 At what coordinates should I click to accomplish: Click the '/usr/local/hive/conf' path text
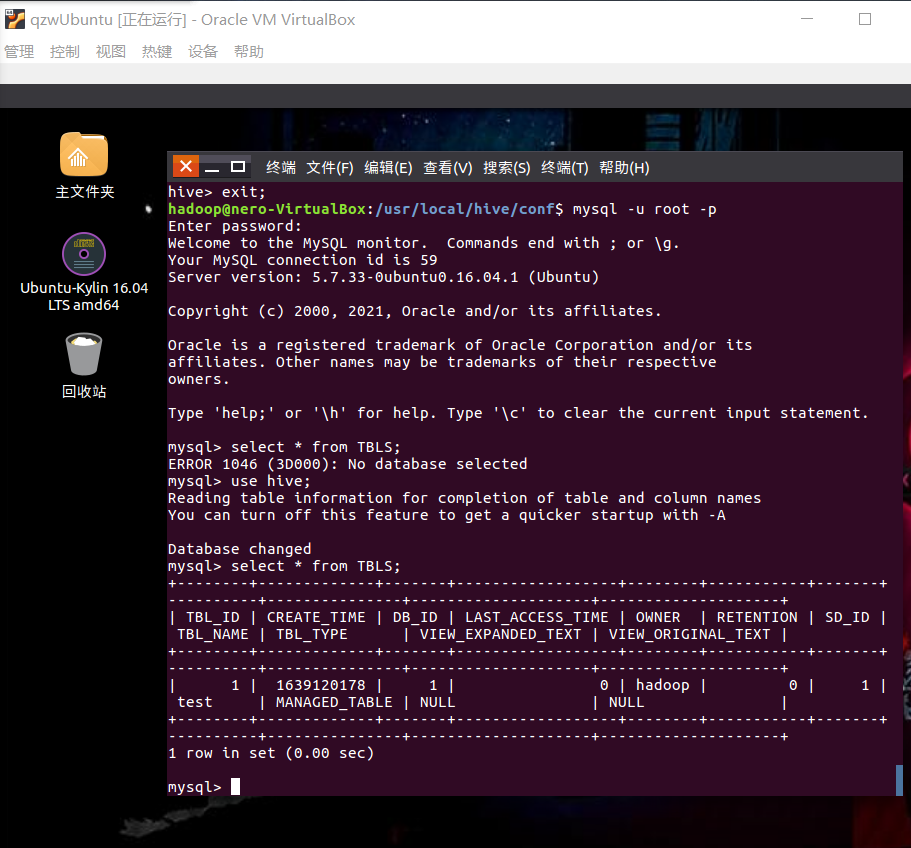pyautogui.click(x=465, y=209)
